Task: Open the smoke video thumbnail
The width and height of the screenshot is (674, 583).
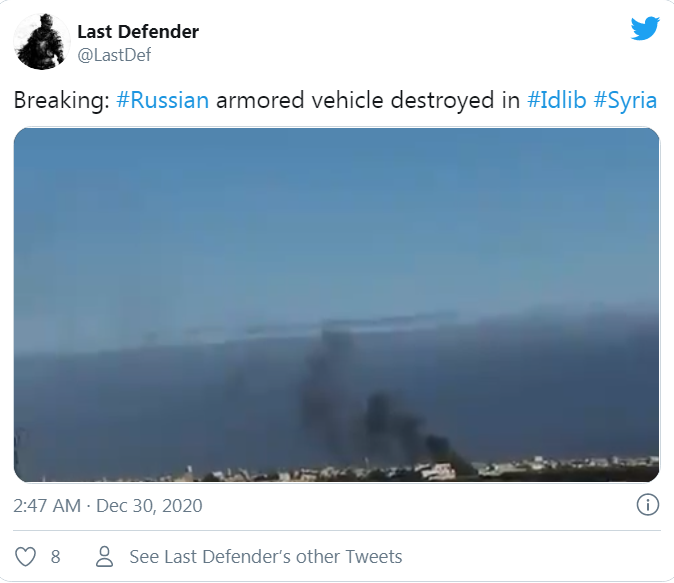Action: (337, 305)
